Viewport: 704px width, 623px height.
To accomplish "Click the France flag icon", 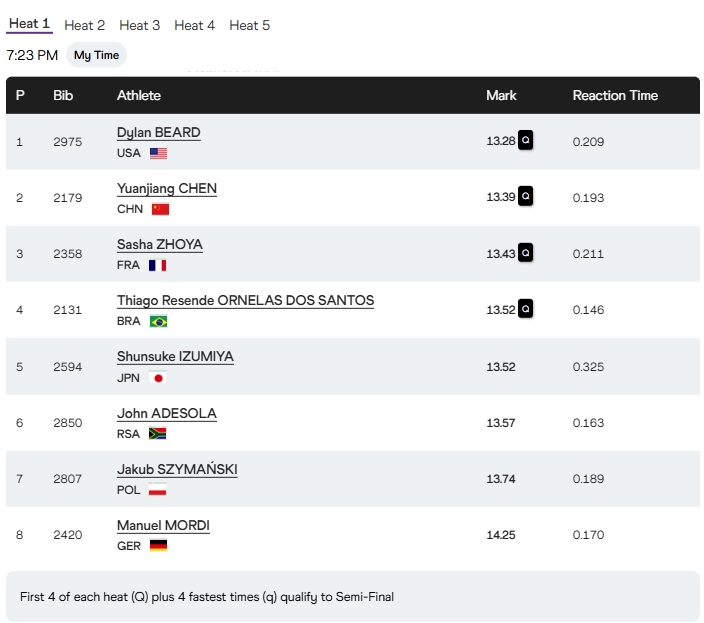I will [157, 265].
